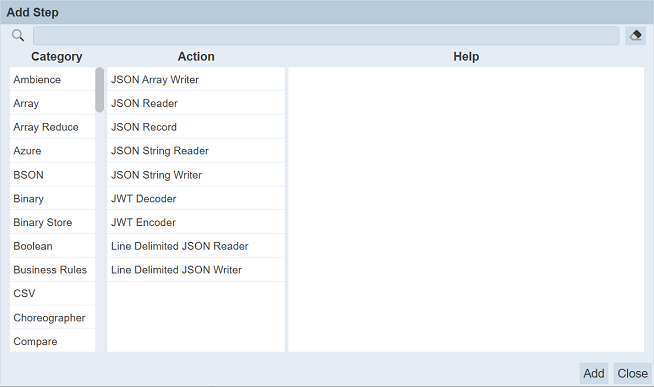This screenshot has height=387, width=654.
Task: Click the Category list scrollbar thumb
Action: [99, 90]
